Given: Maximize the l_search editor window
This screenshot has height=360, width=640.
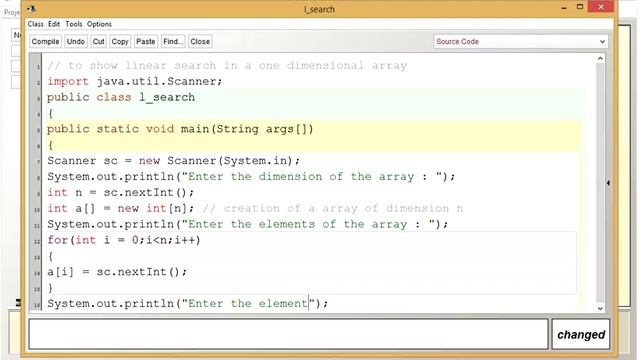Looking at the screenshot, I should coord(580,7).
